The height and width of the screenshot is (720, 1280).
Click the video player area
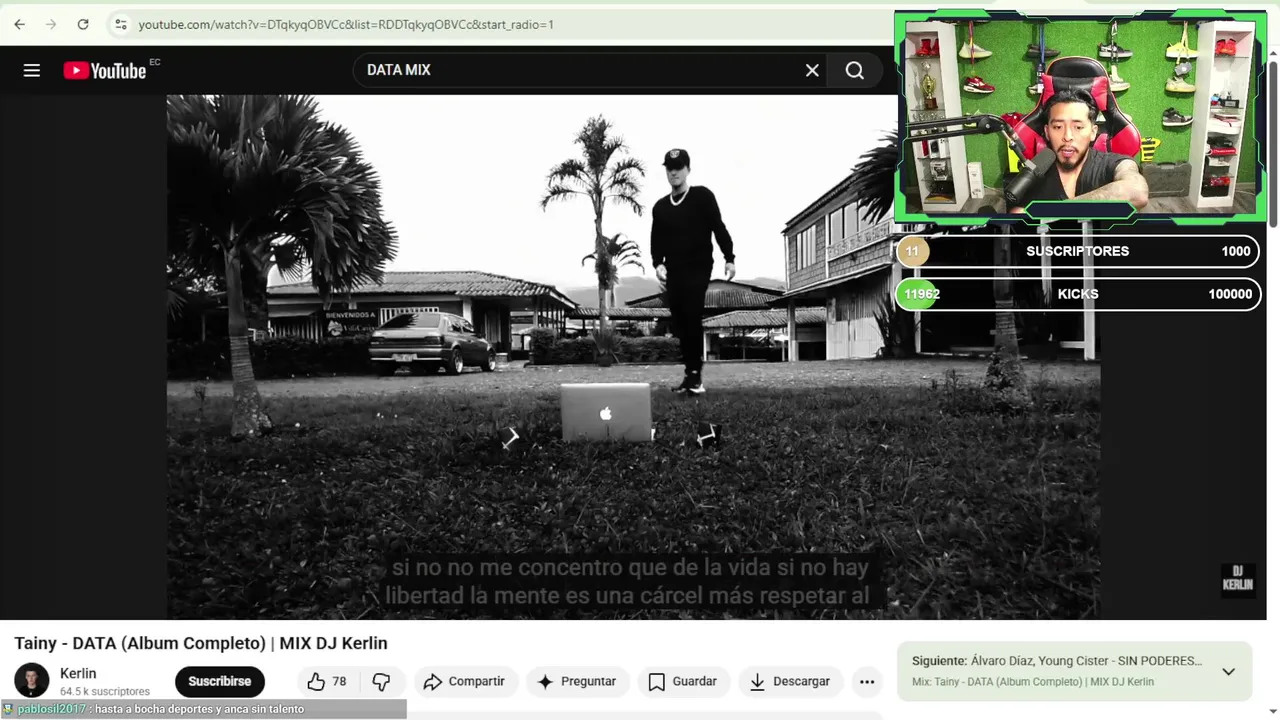(633, 357)
